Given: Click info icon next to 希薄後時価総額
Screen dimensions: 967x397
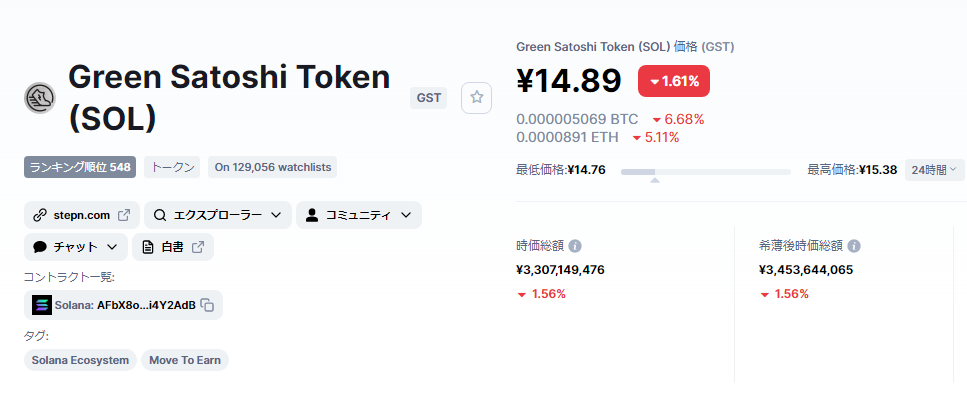Looking at the screenshot, I should pyautogui.click(x=854, y=246).
